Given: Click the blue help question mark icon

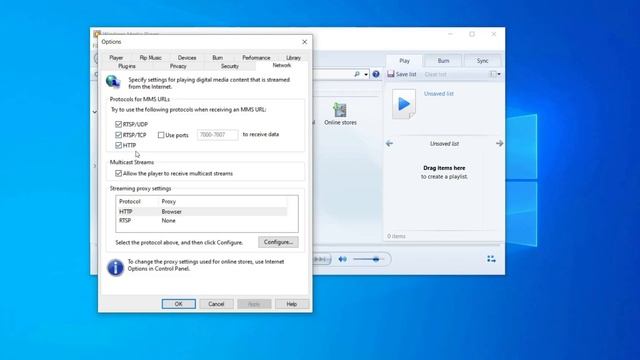Looking at the screenshot, I should [x=376, y=74].
